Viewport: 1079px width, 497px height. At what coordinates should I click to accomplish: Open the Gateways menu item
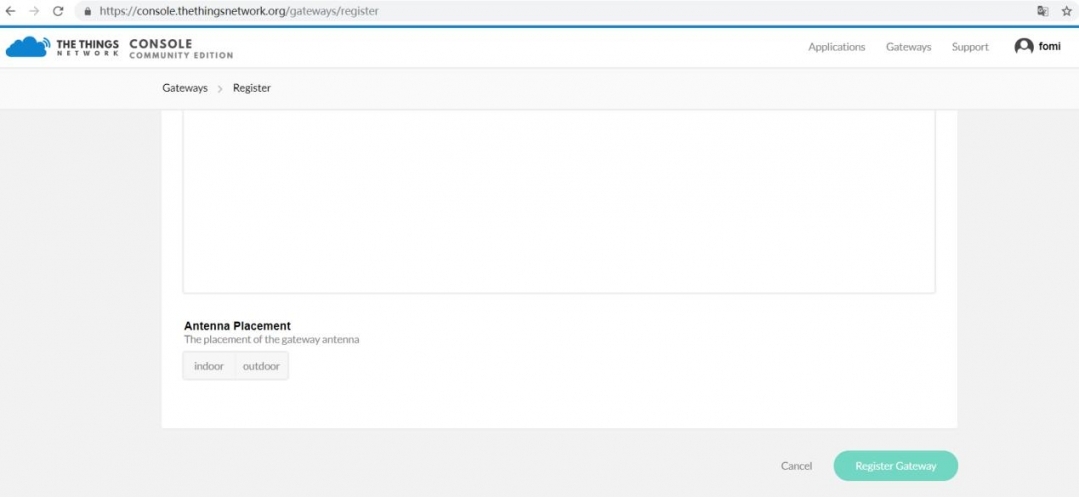pyautogui.click(x=908, y=47)
